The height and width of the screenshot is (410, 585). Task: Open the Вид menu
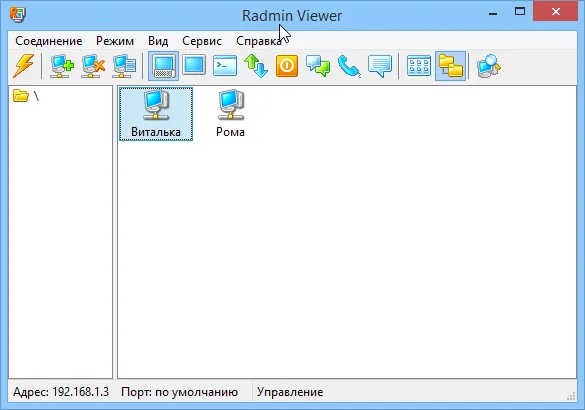(158, 41)
